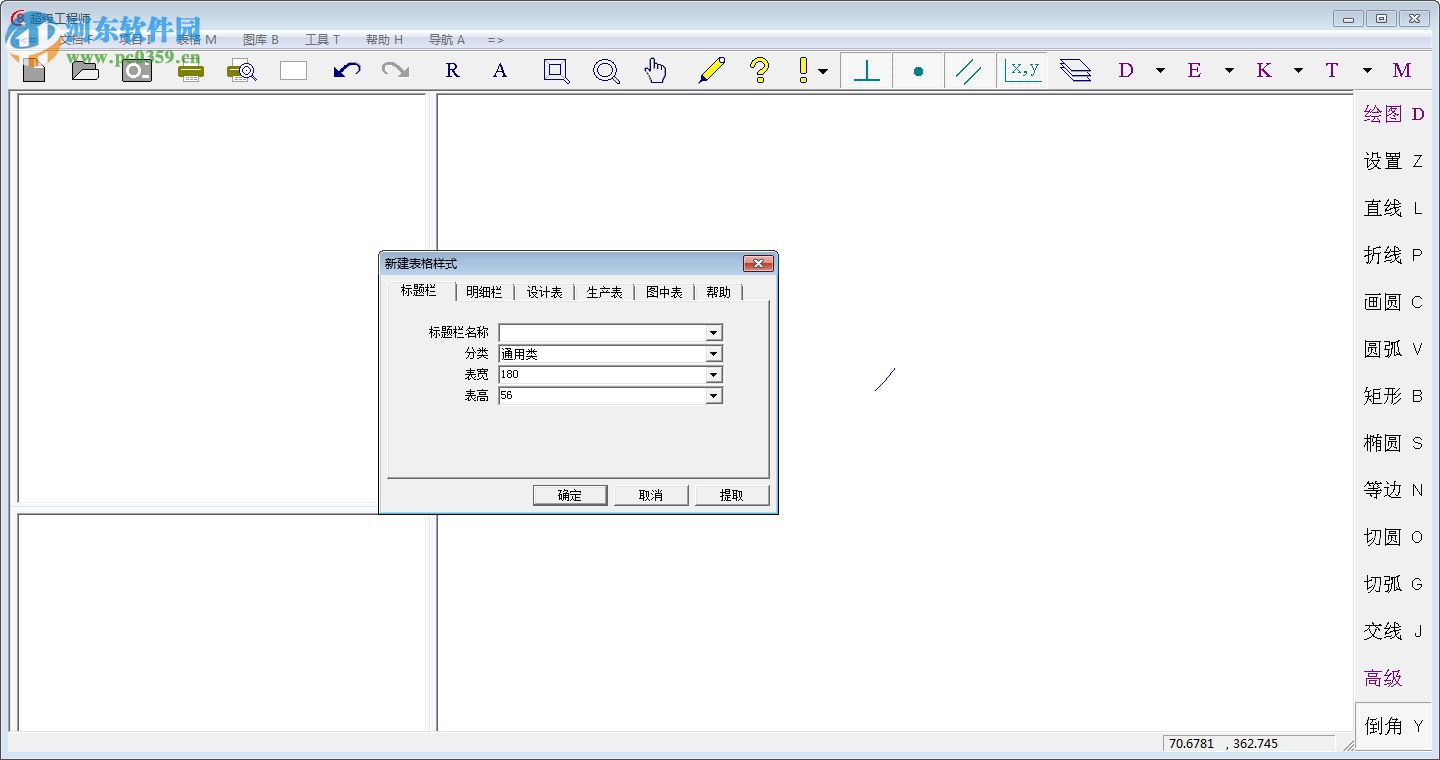1440x760 pixels.
Task: Select the yellow pencil tool
Action: 711,70
